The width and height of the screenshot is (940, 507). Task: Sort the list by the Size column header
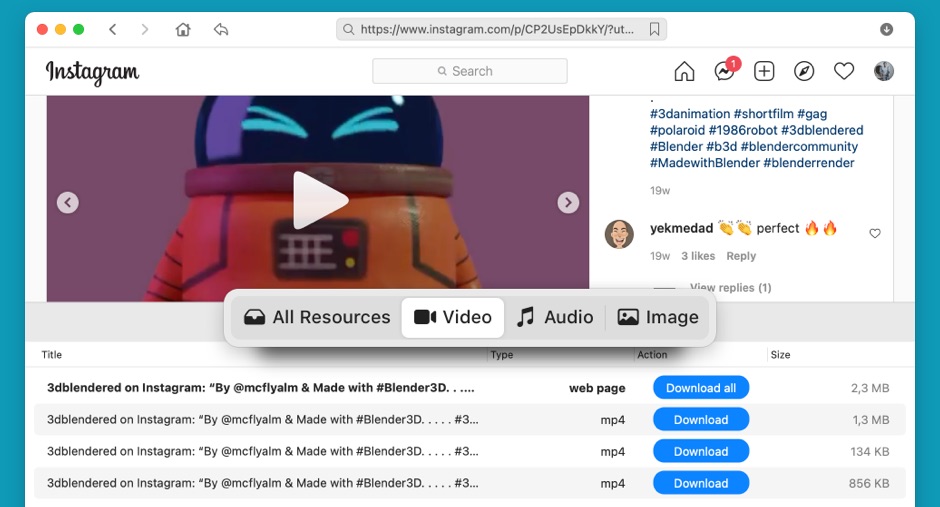coord(780,355)
